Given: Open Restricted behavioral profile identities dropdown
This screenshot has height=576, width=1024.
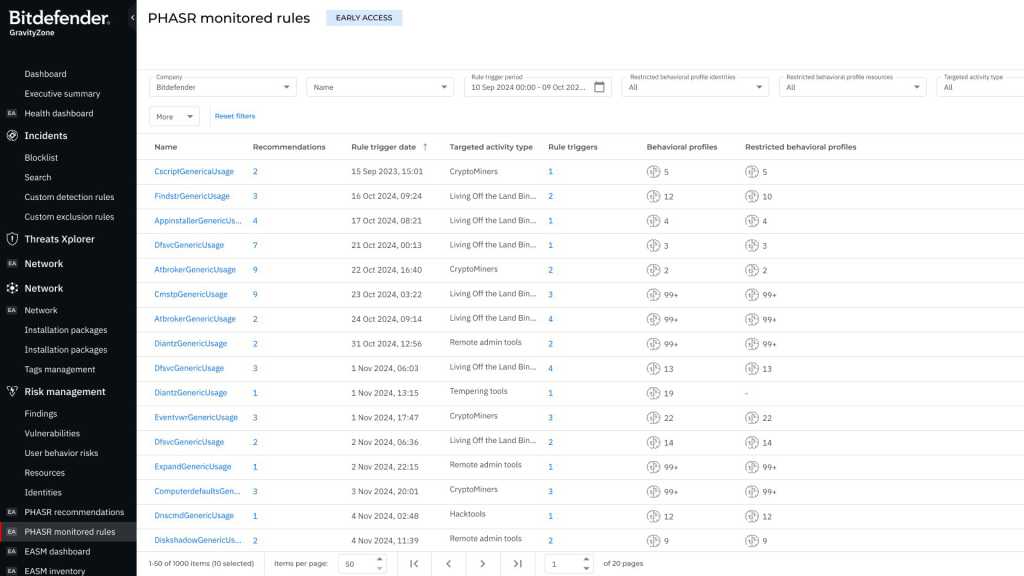Looking at the screenshot, I should point(695,87).
